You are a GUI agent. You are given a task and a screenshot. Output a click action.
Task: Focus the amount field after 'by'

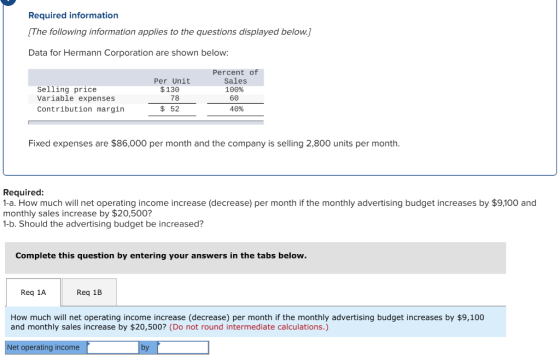tap(183, 347)
